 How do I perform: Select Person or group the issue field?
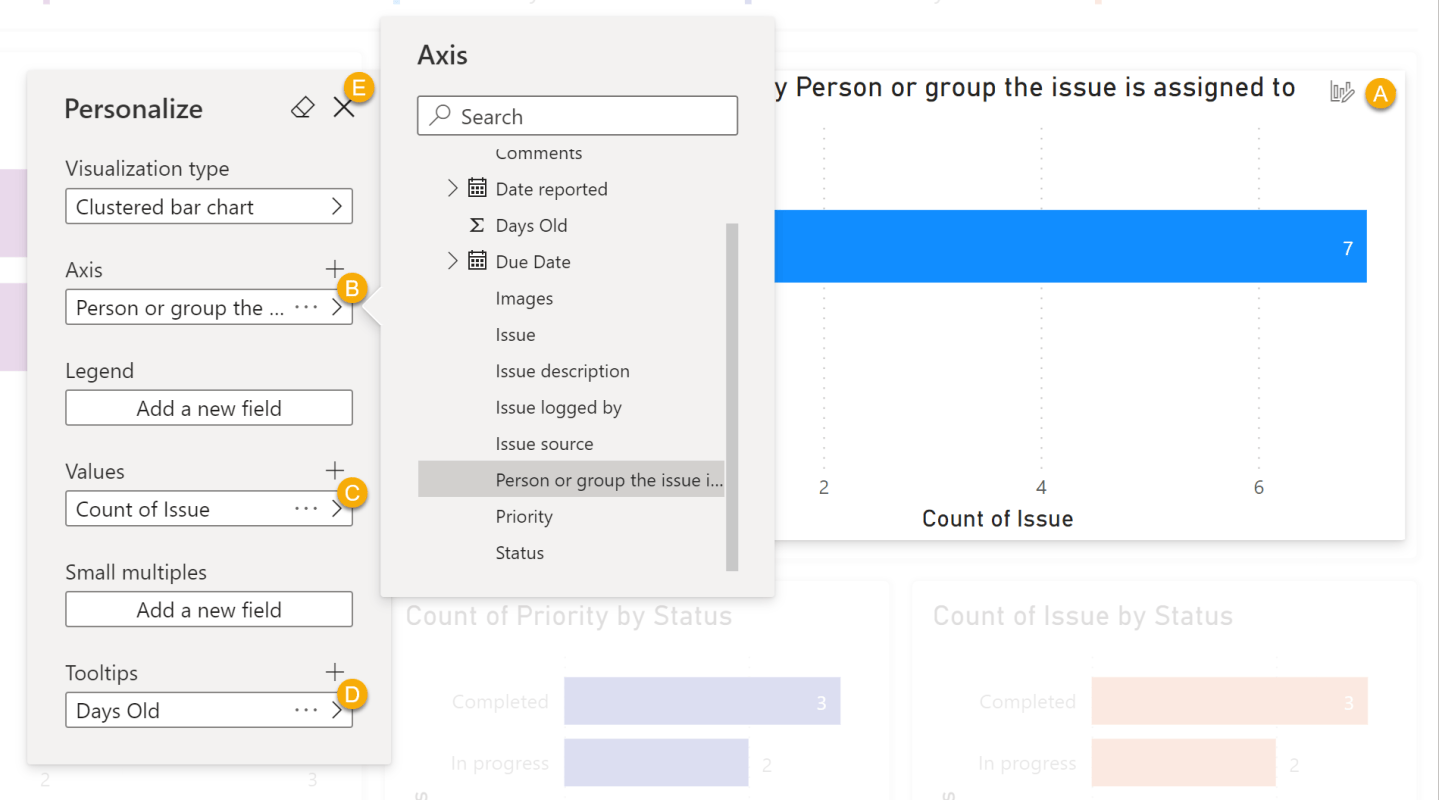point(571,480)
